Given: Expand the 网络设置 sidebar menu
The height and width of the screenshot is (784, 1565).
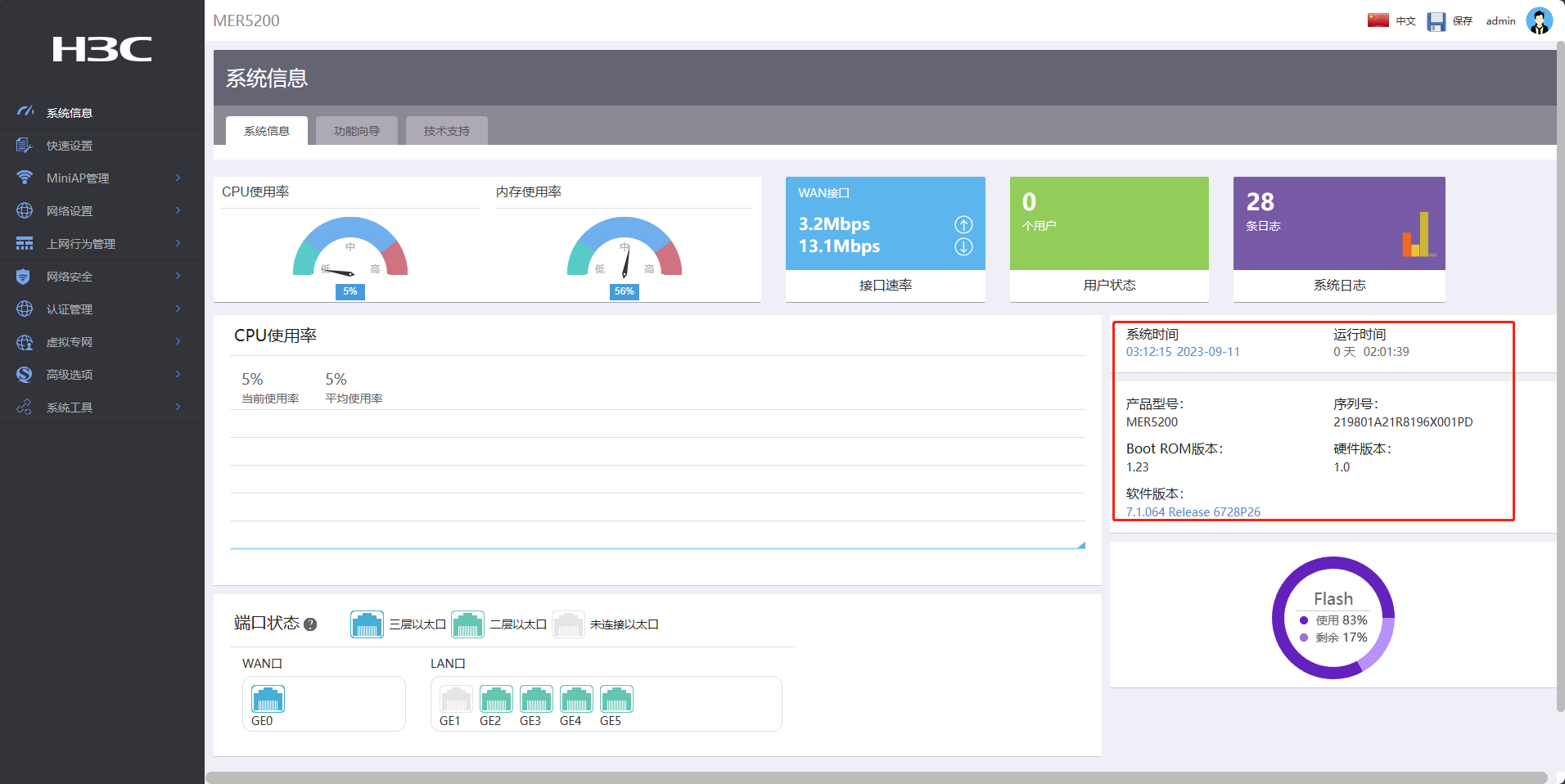Looking at the screenshot, I should coord(101,211).
